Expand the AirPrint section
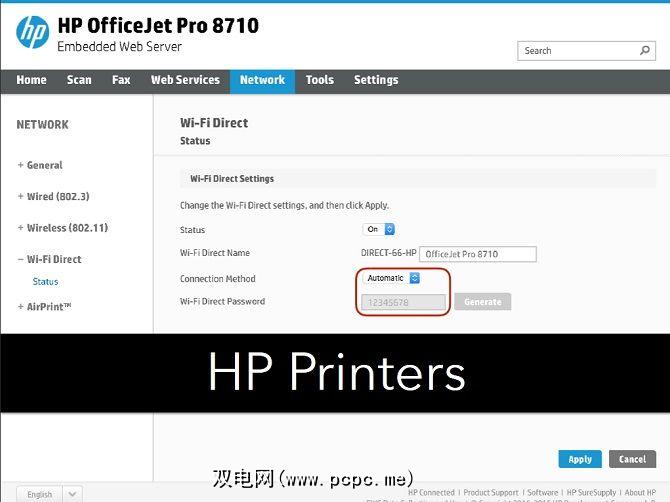Viewport: 670px width, 502px height. tap(44, 307)
